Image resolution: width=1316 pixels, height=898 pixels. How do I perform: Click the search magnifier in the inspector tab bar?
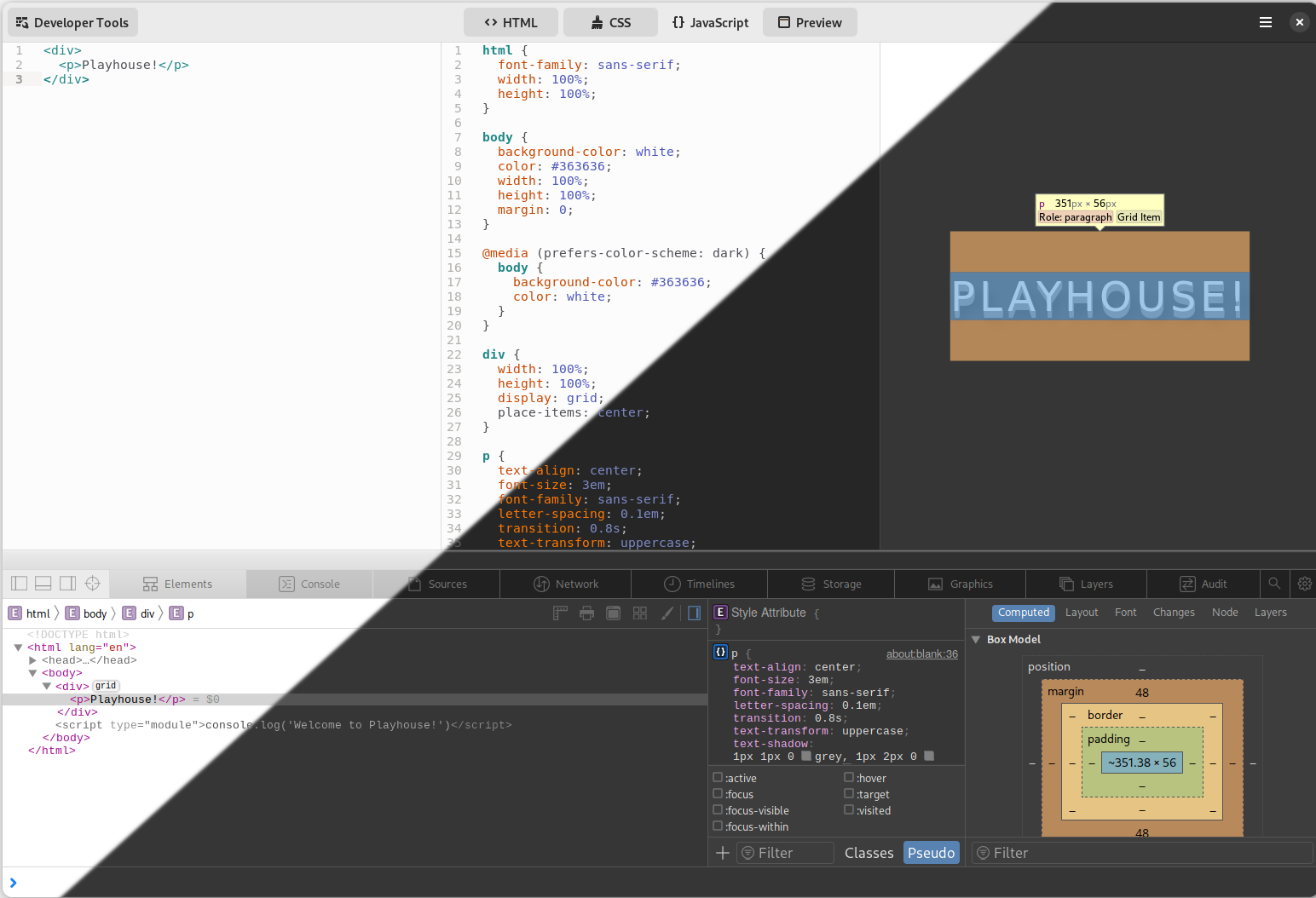pyautogui.click(x=1274, y=584)
